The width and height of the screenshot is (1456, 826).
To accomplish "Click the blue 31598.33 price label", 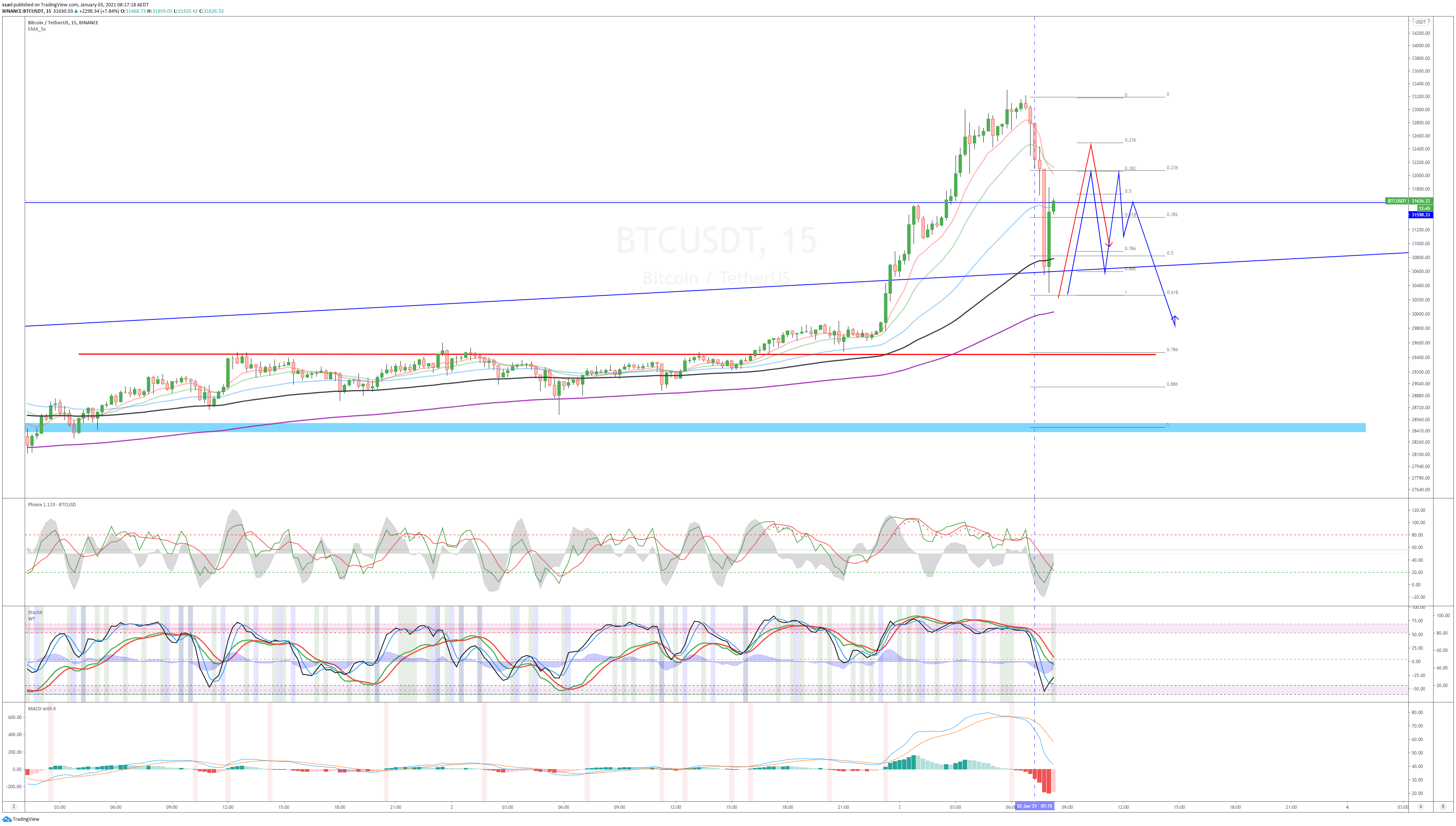I will pyautogui.click(x=1421, y=215).
